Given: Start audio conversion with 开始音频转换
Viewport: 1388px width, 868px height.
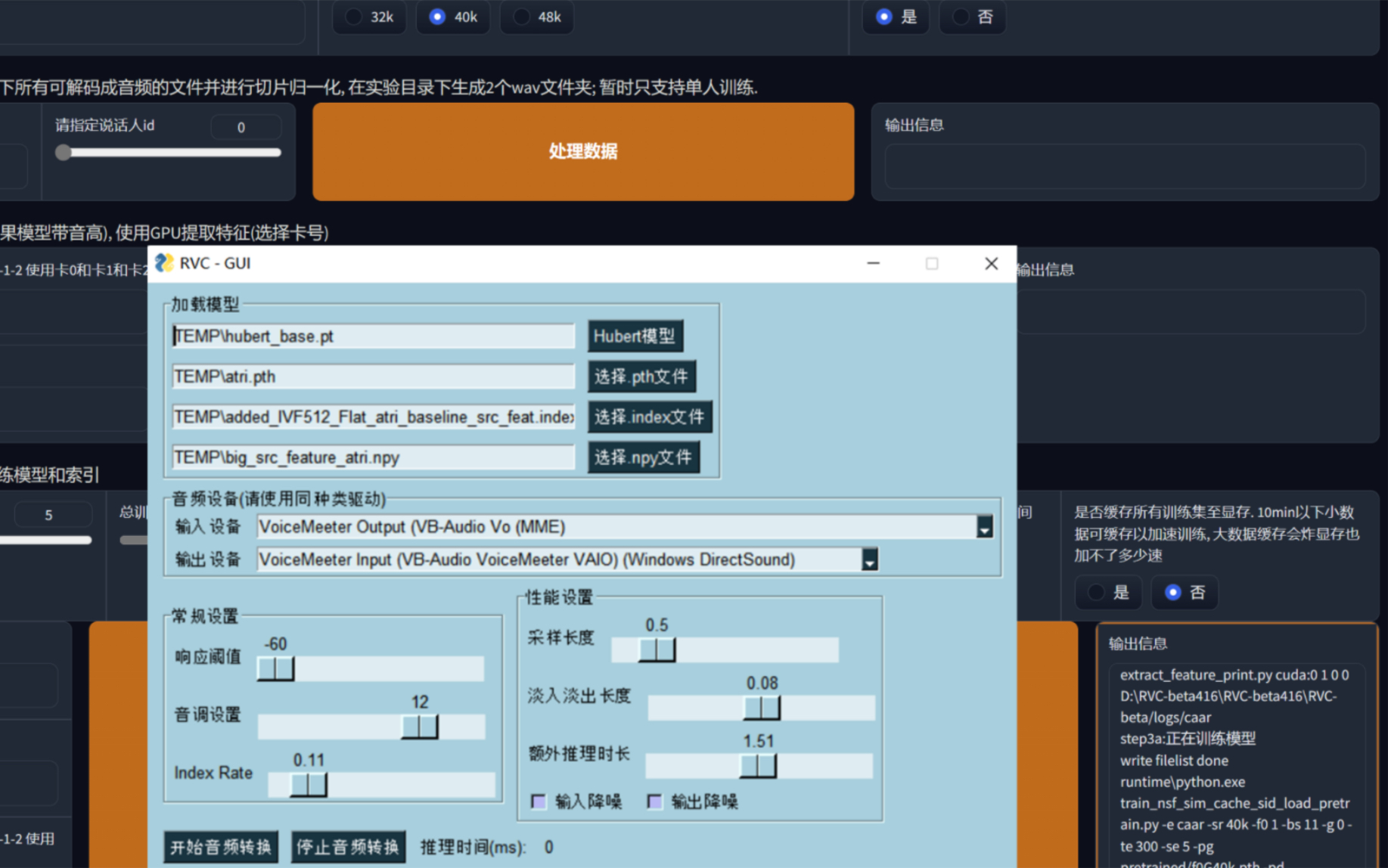Looking at the screenshot, I should point(221,847).
